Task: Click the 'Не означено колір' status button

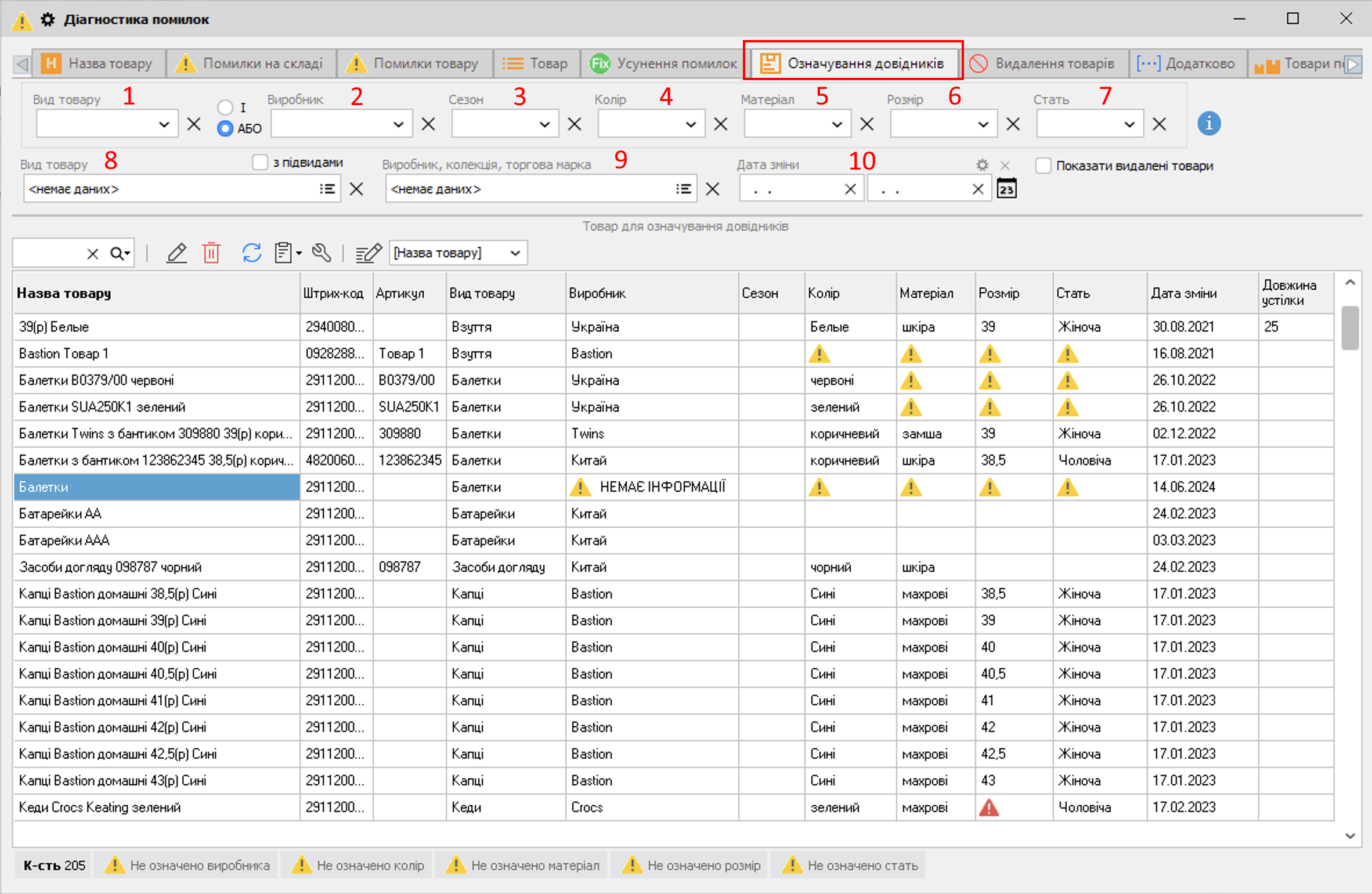Action: click(358, 866)
